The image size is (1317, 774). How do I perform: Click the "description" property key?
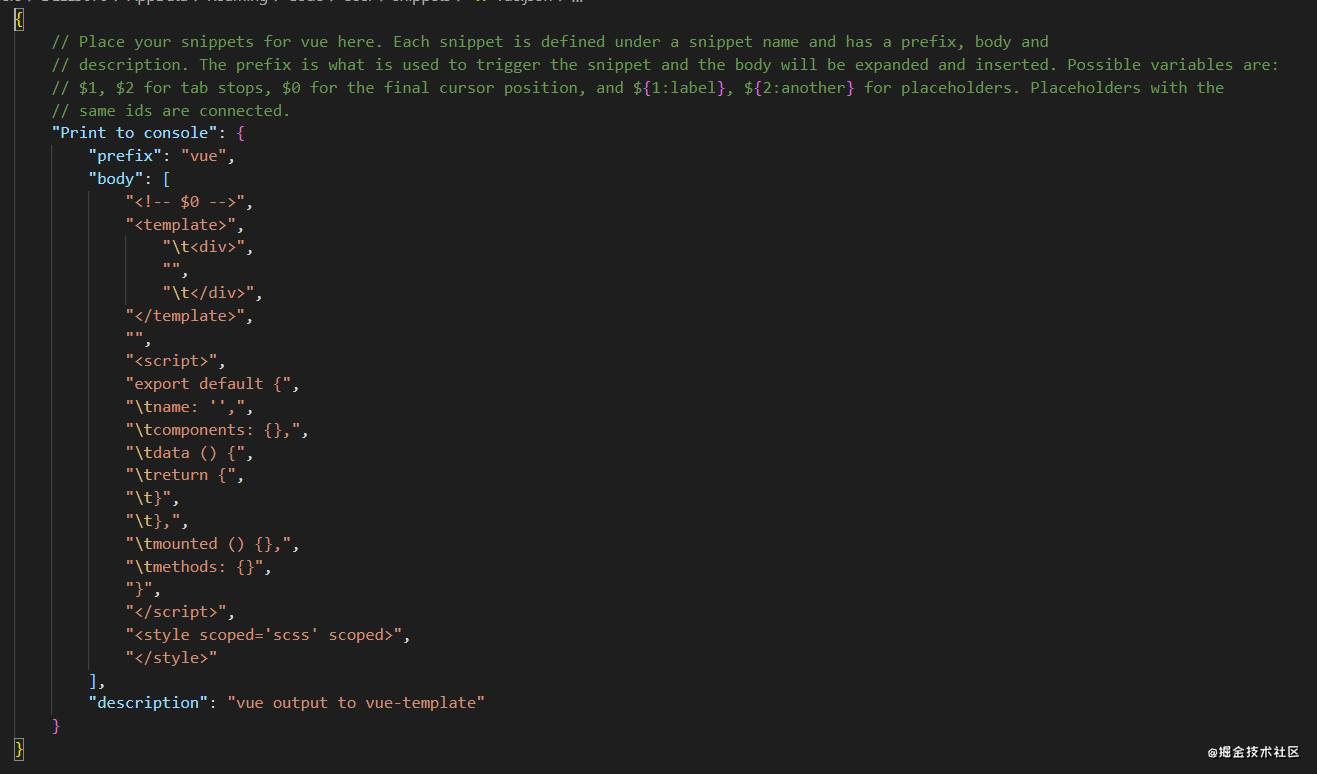coord(148,703)
